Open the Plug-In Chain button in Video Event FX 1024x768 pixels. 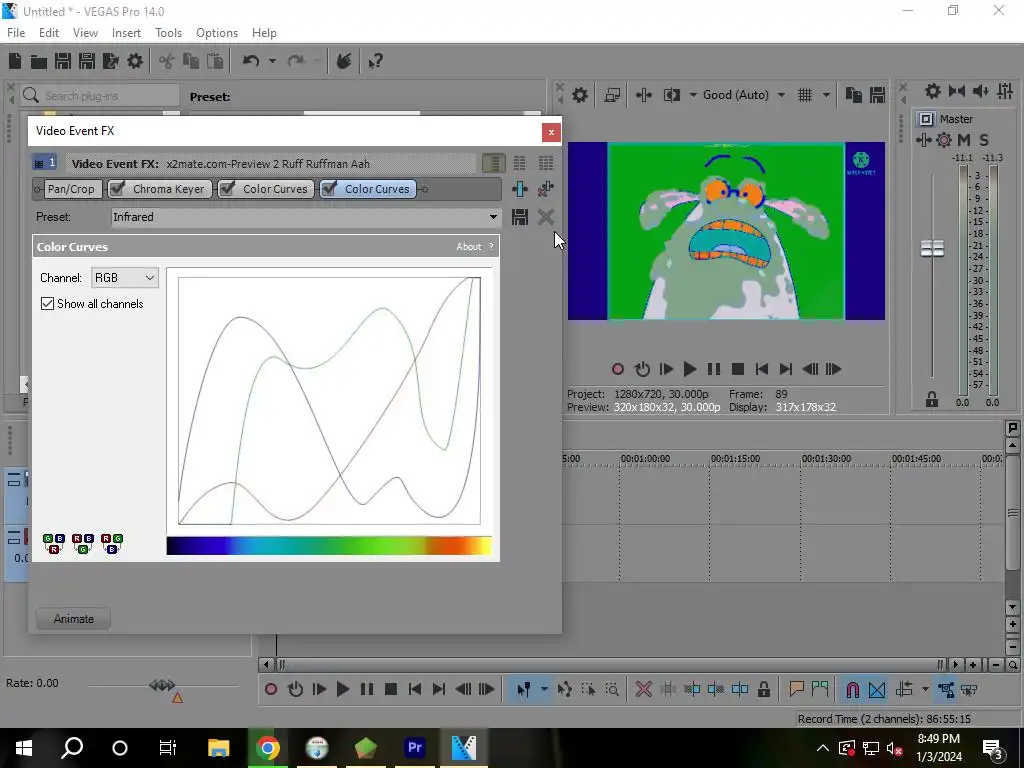(520, 189)
